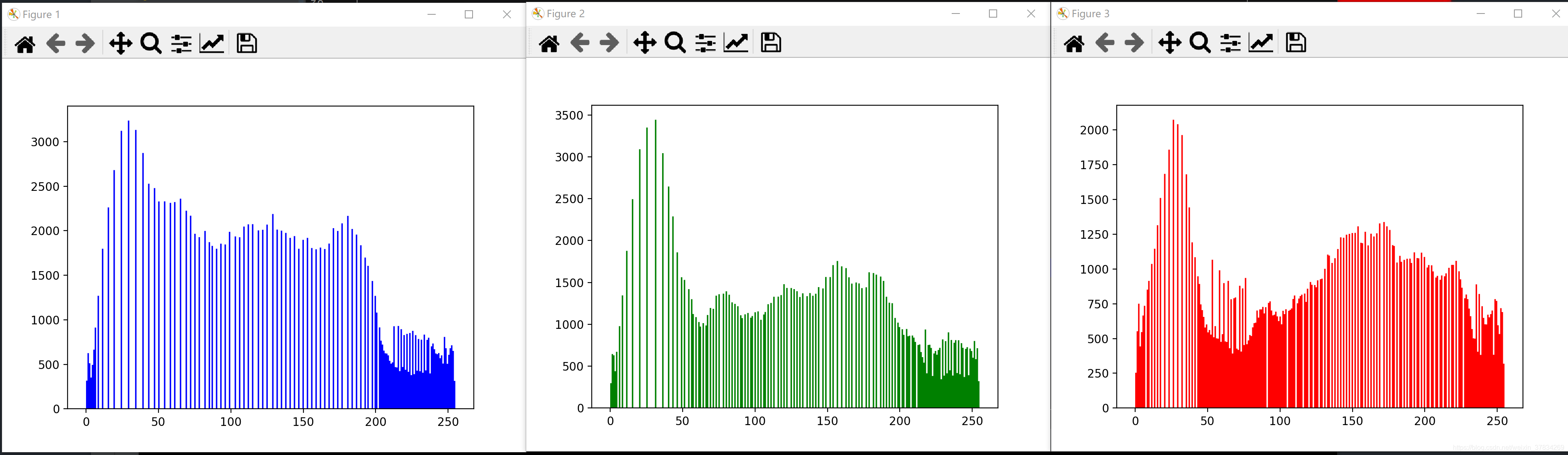Open Configure subplots in Figure 1
1568x455 pixels.
coord(181,44)
